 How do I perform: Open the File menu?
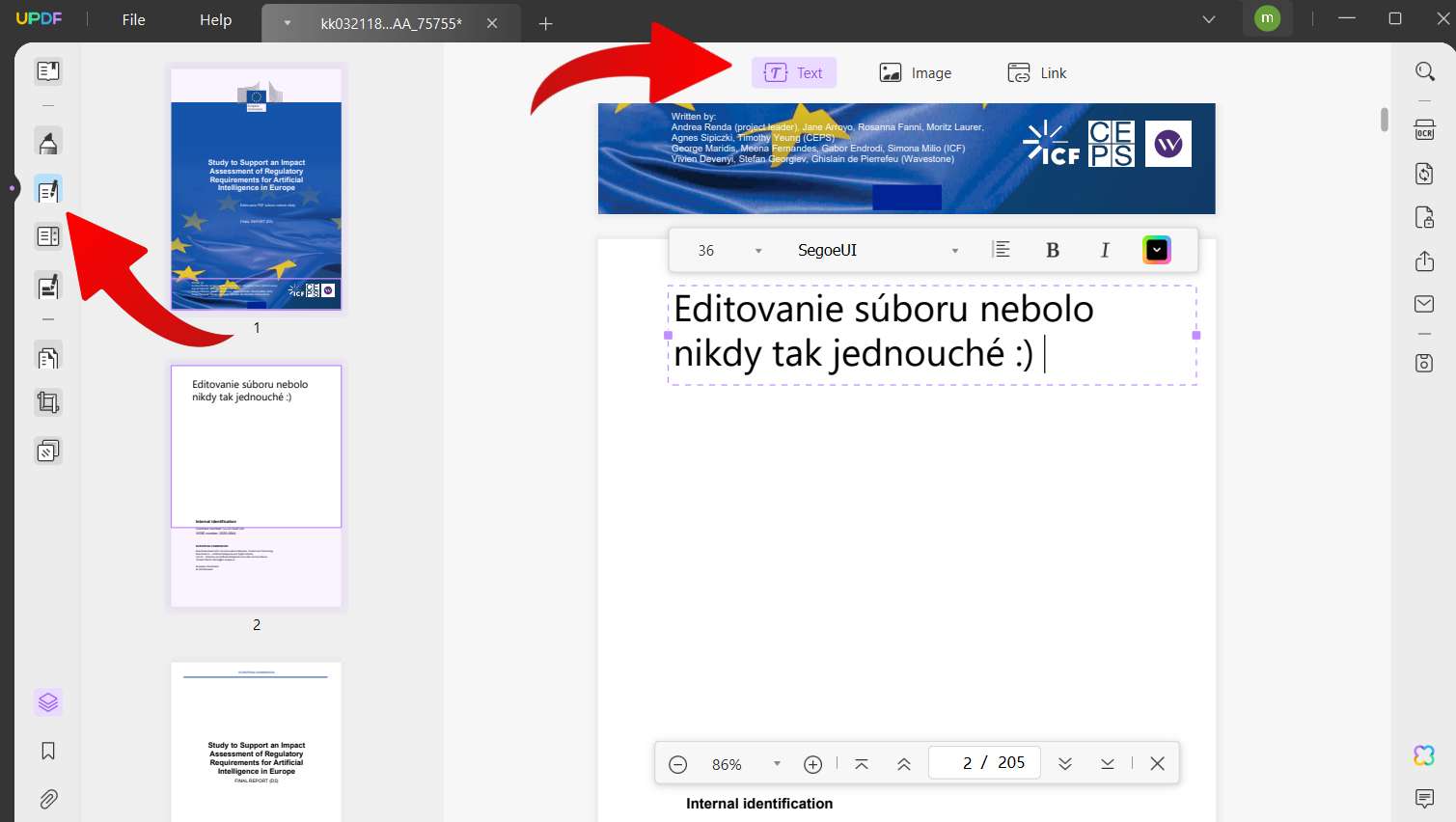point(134,20)
